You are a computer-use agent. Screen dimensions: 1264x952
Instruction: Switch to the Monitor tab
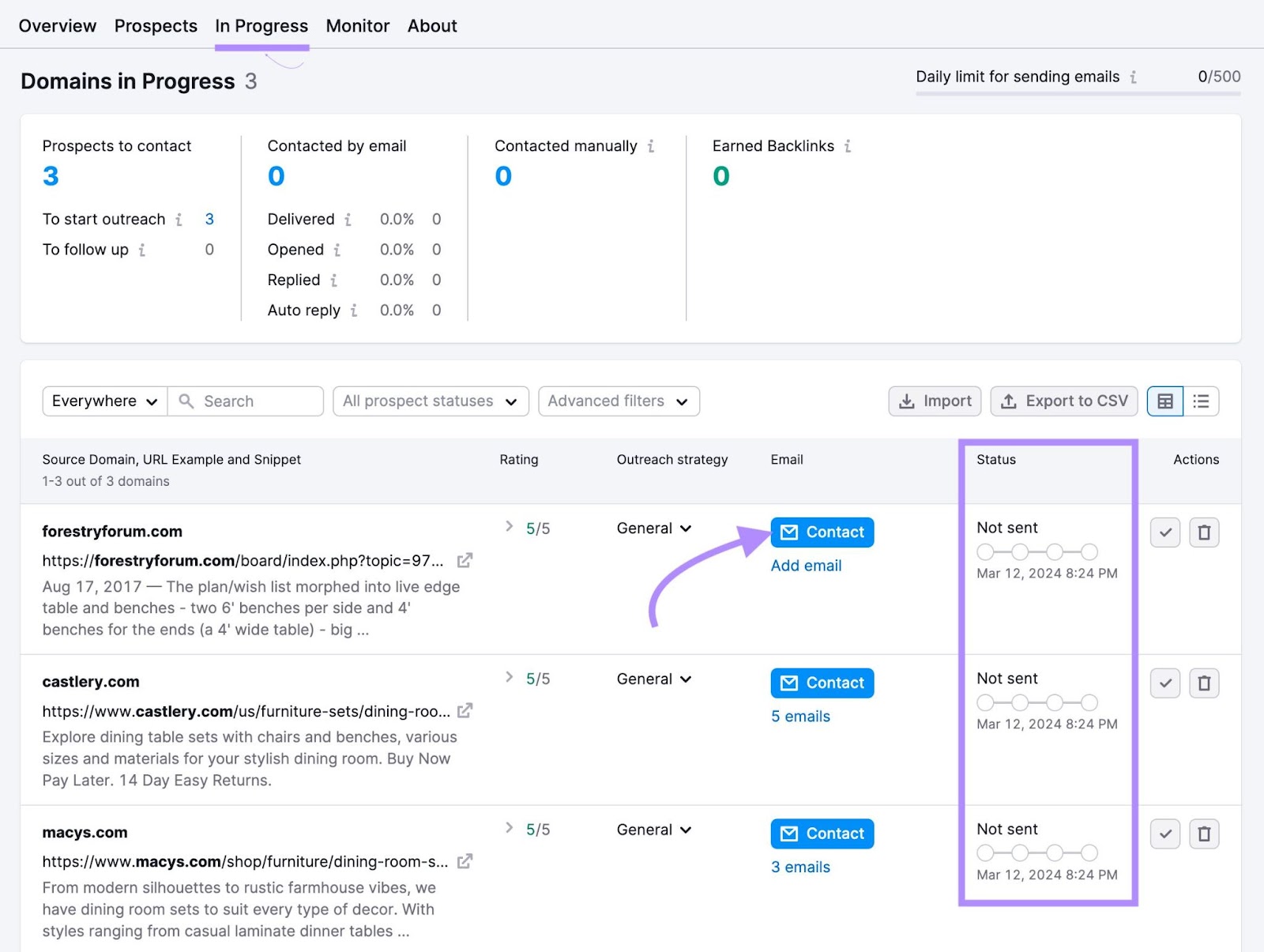tap(357, 25)
